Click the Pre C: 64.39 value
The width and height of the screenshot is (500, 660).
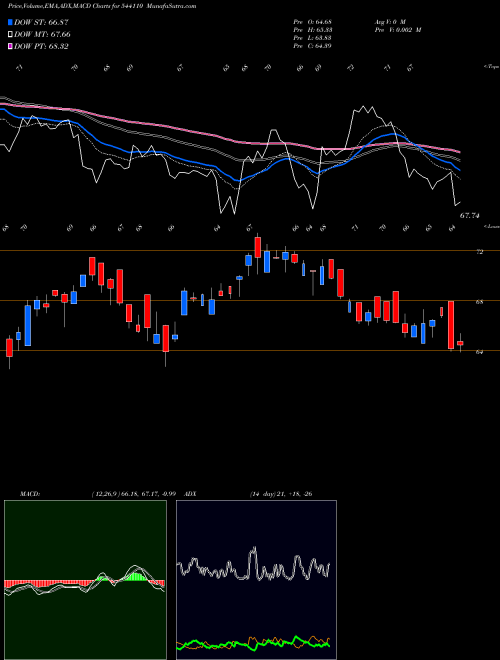coord(313,46)
